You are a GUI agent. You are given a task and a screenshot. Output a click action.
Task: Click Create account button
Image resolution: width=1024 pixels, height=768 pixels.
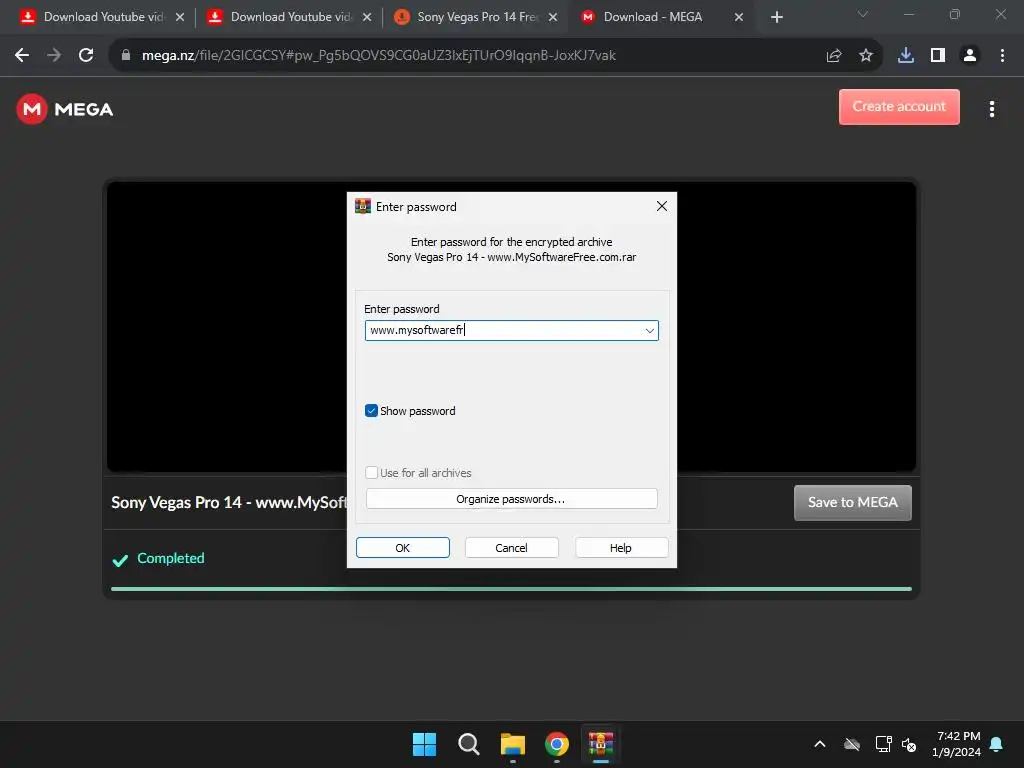(x=899, y=107)
